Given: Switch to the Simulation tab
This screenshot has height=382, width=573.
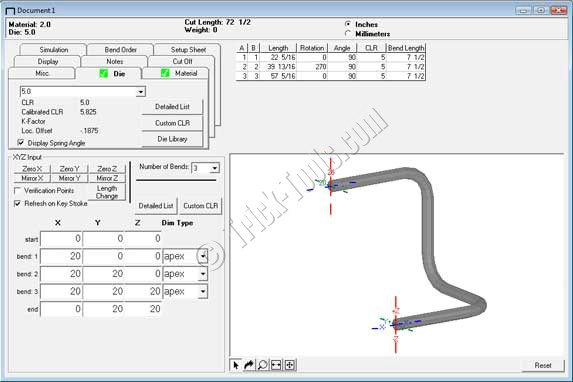Looking at the screenshot, I should point(54,49).
